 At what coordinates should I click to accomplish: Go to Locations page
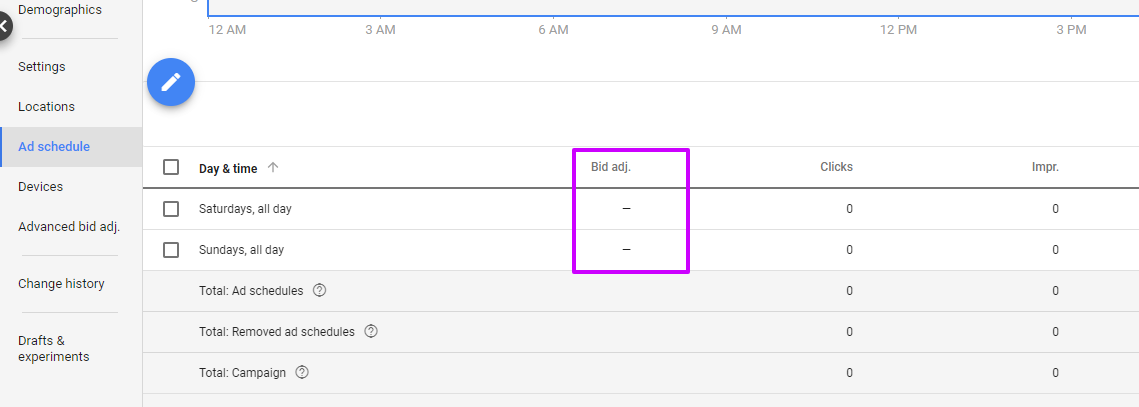[46, 107]
